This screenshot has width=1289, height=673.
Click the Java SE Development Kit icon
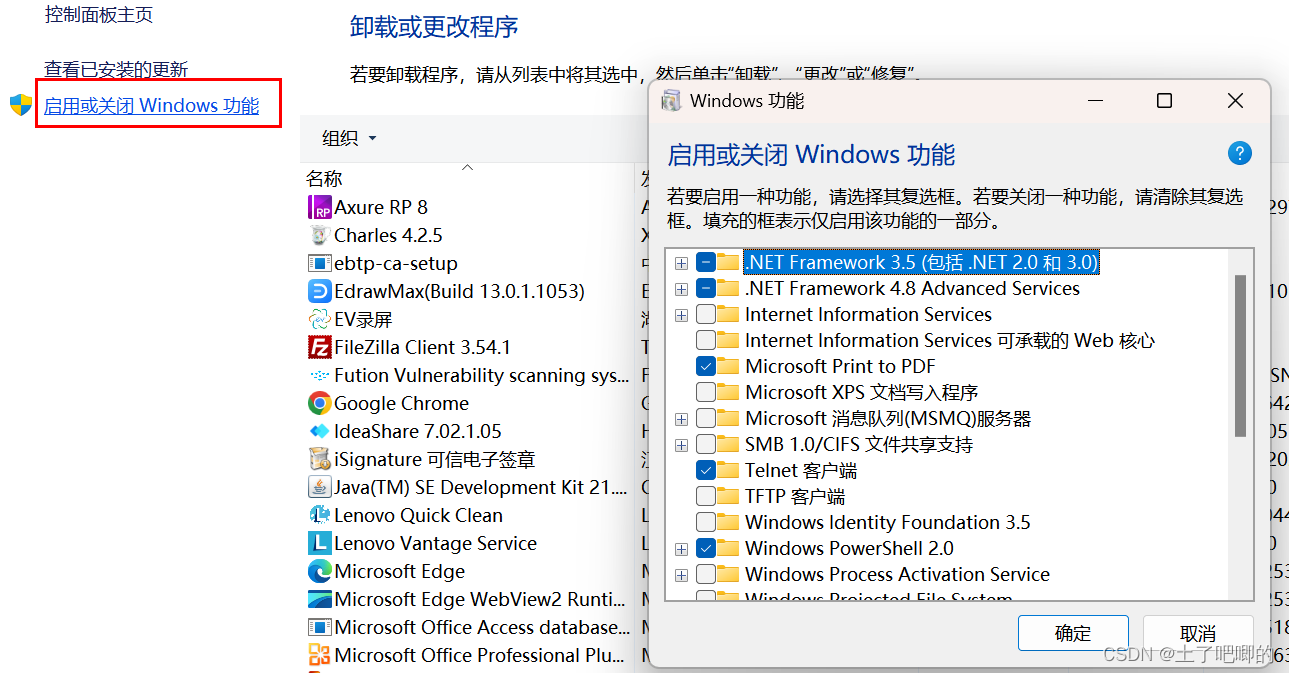point(320,487)
